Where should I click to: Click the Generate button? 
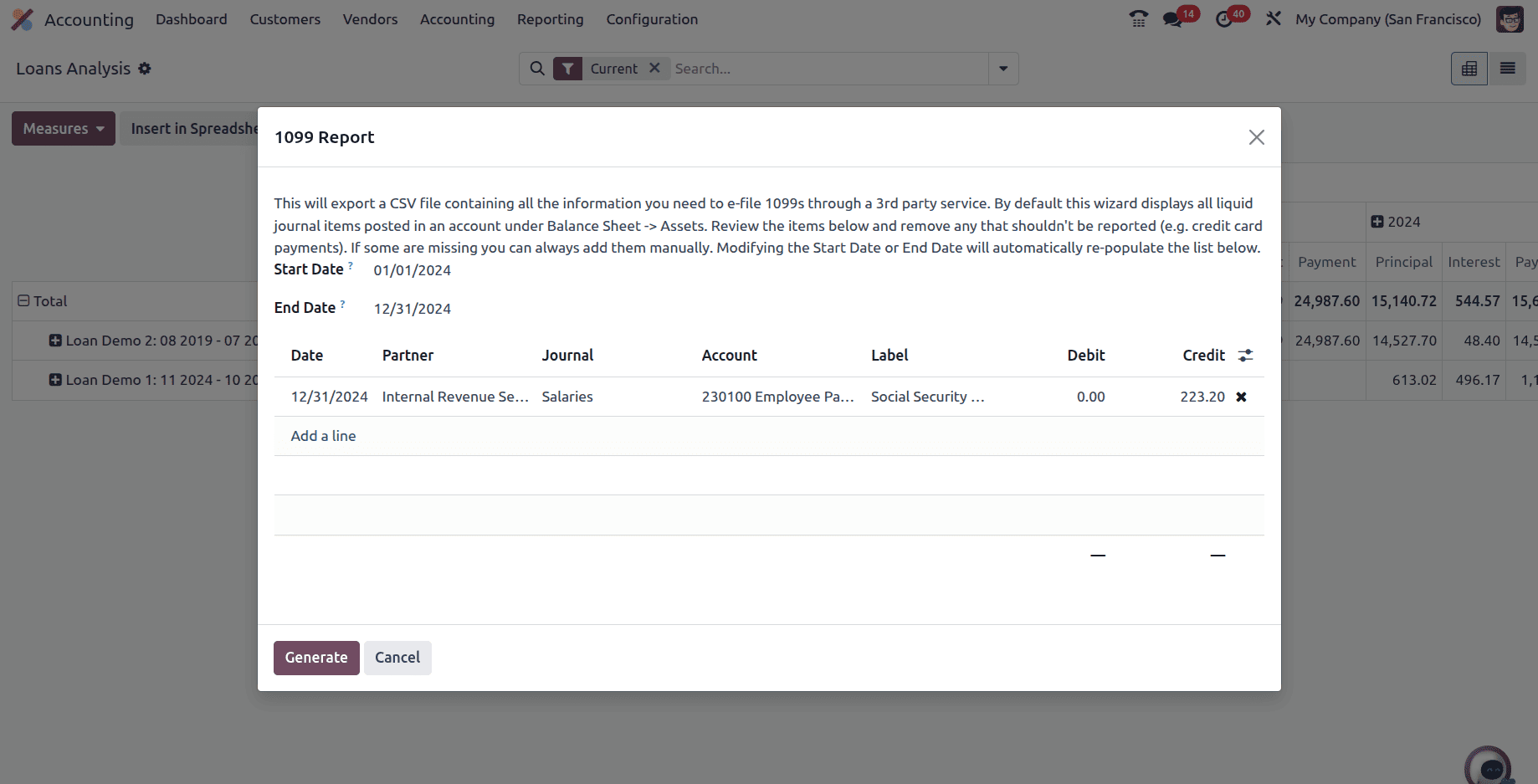click(315, 658)
